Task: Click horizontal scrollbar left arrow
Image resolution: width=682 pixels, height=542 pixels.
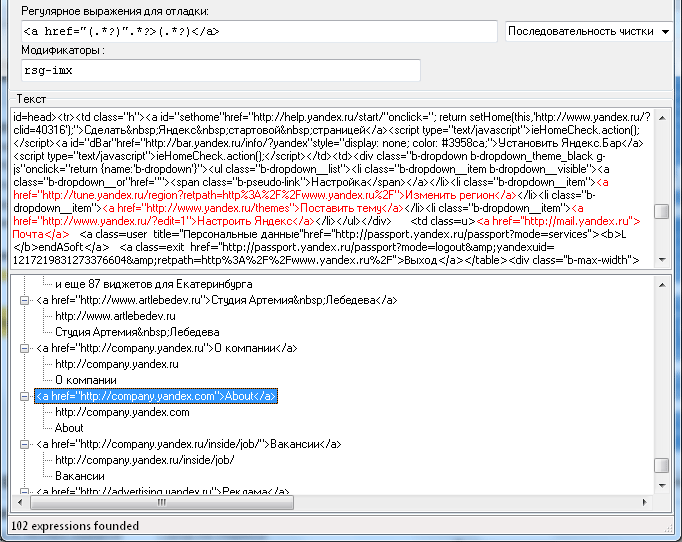Action: click(x=20, y=502)
